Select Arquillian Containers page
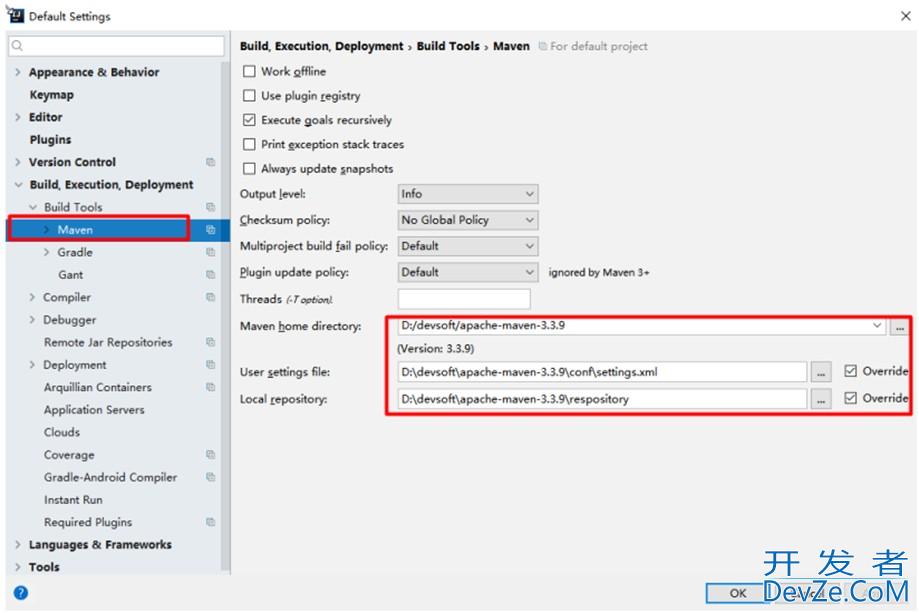919x613 pixels. pyautogui.click(x=98, y=387)
